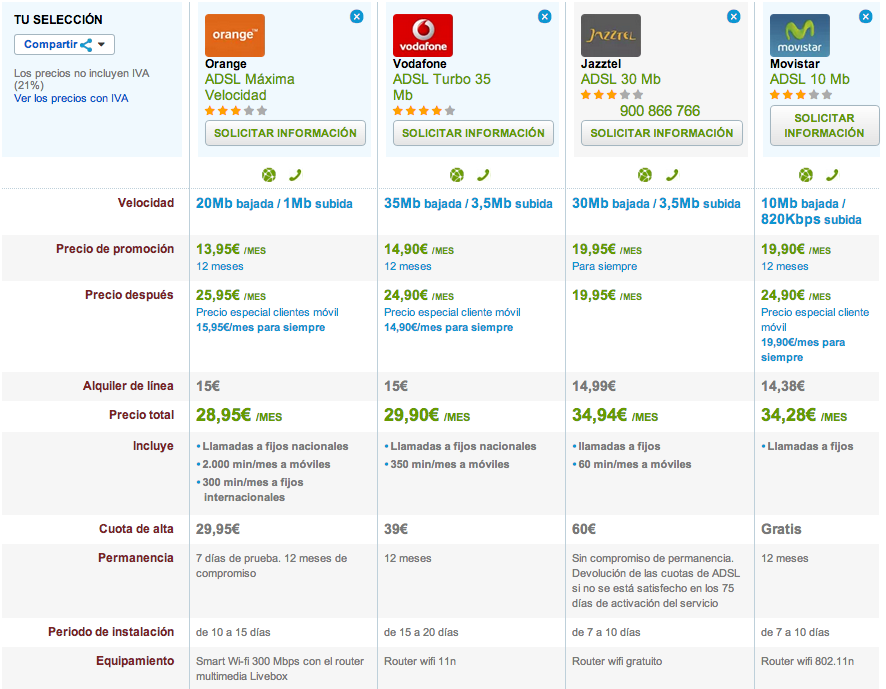Click Jazztel speed 30Mb bajada / 3,5Mb subida

pos(656,203)
